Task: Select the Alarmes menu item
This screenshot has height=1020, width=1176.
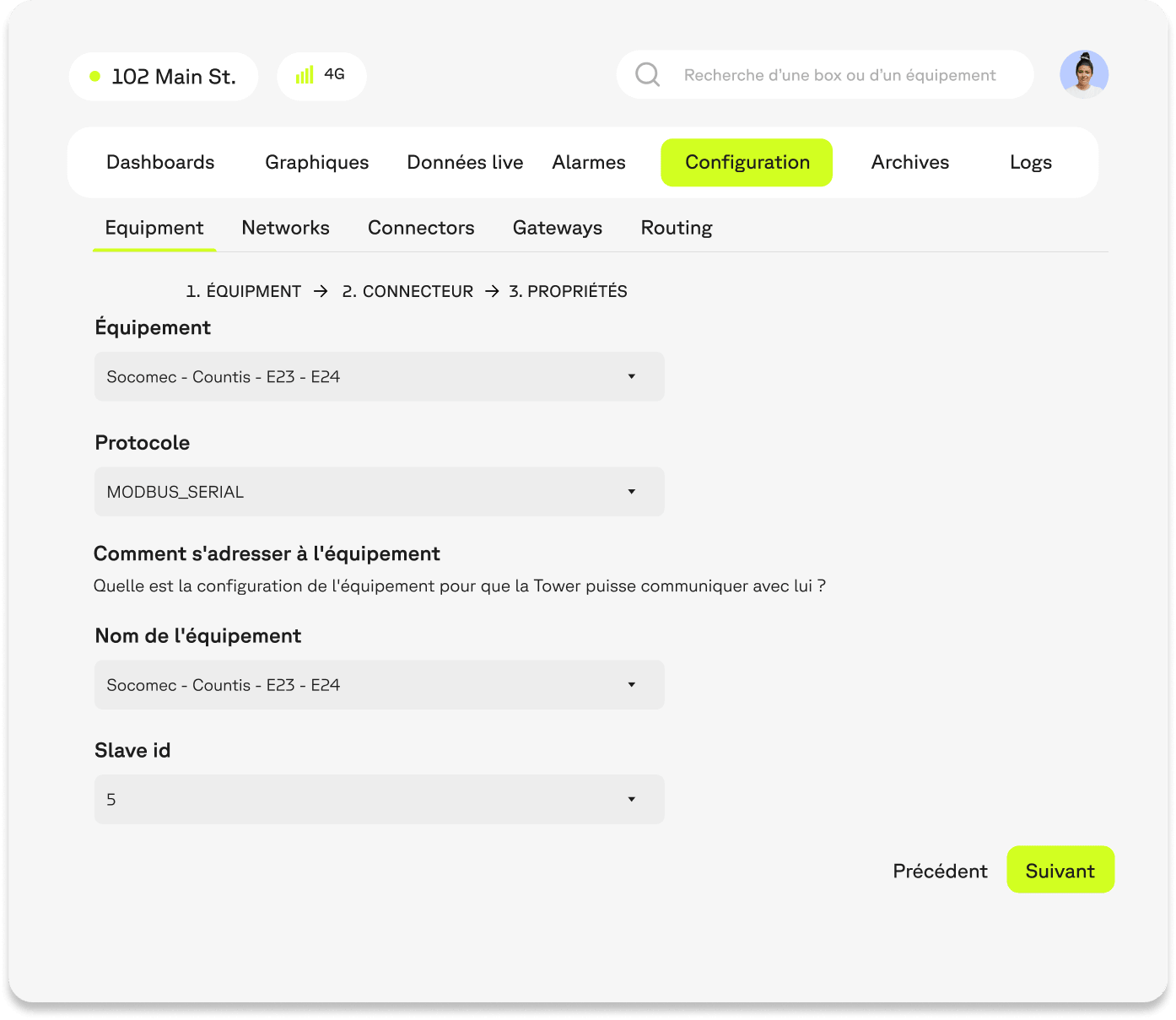Action: pos(589,162)
